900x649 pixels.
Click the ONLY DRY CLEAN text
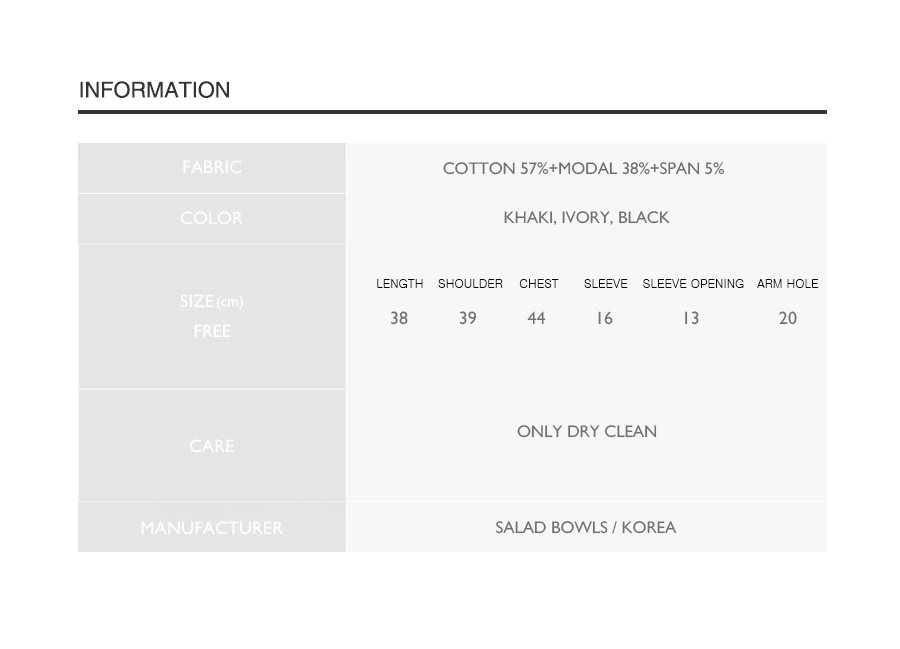[x=587, y=432]
